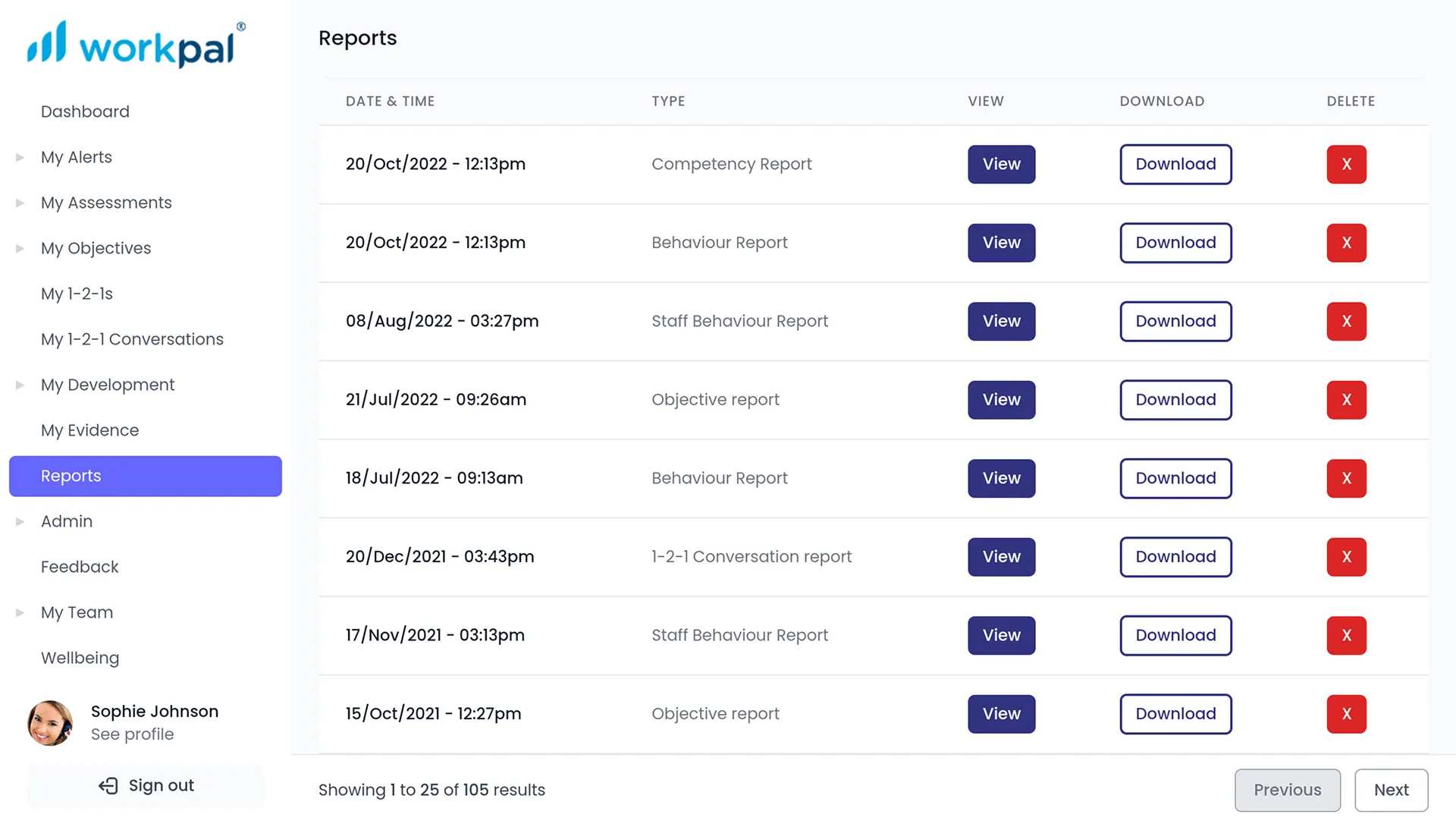This screenshot has height=824, width=1456.
Task: Expand the Admin section
Action: tap(19, 521)
